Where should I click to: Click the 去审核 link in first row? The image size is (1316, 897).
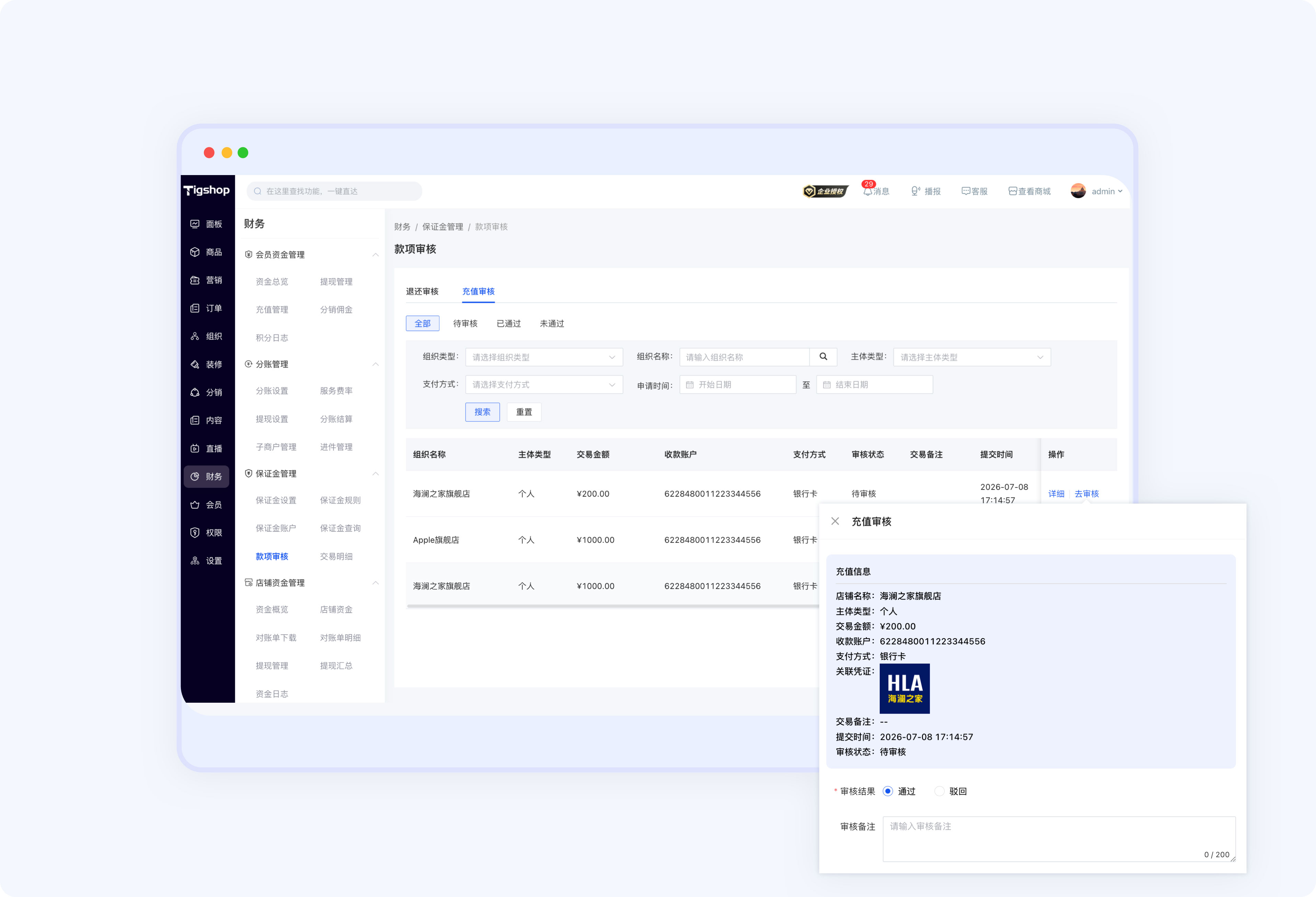pos(1087,494)
